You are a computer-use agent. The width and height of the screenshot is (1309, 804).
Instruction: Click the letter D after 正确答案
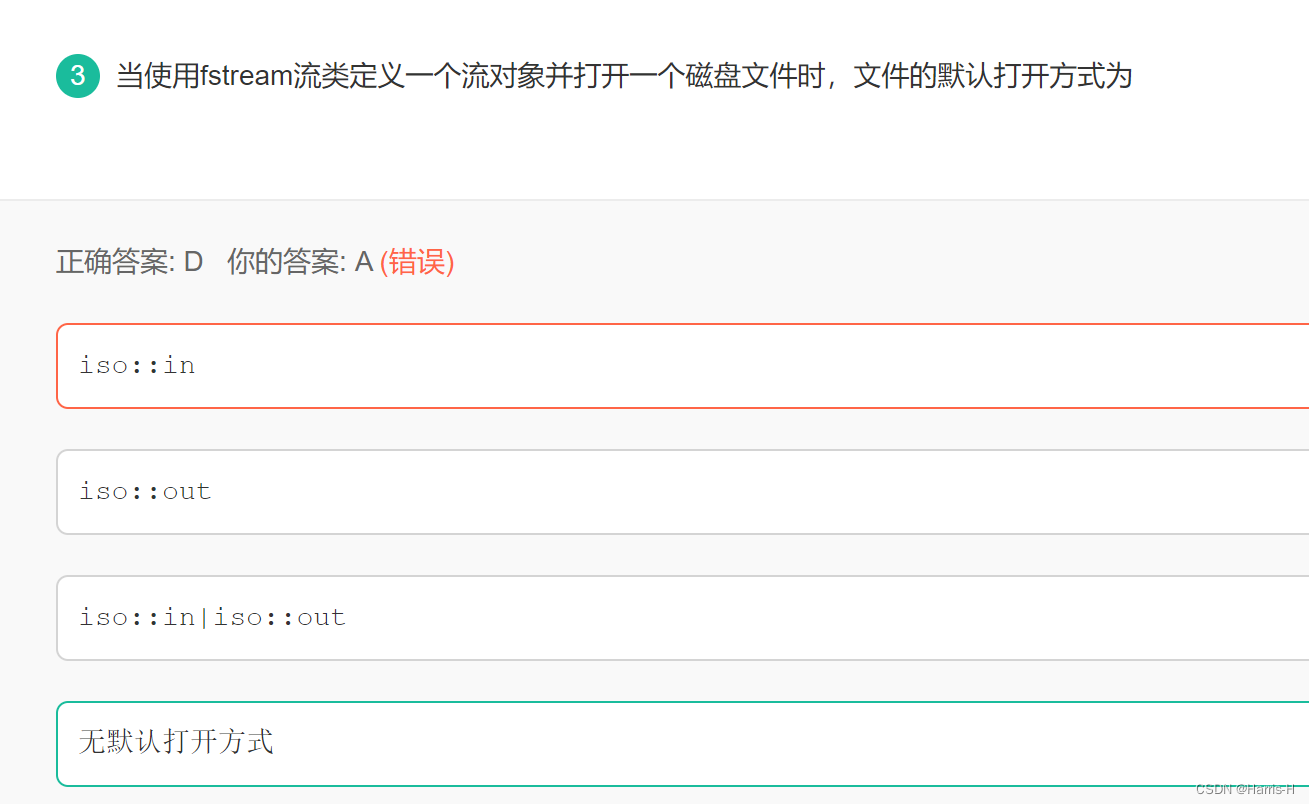coord(193,262)
